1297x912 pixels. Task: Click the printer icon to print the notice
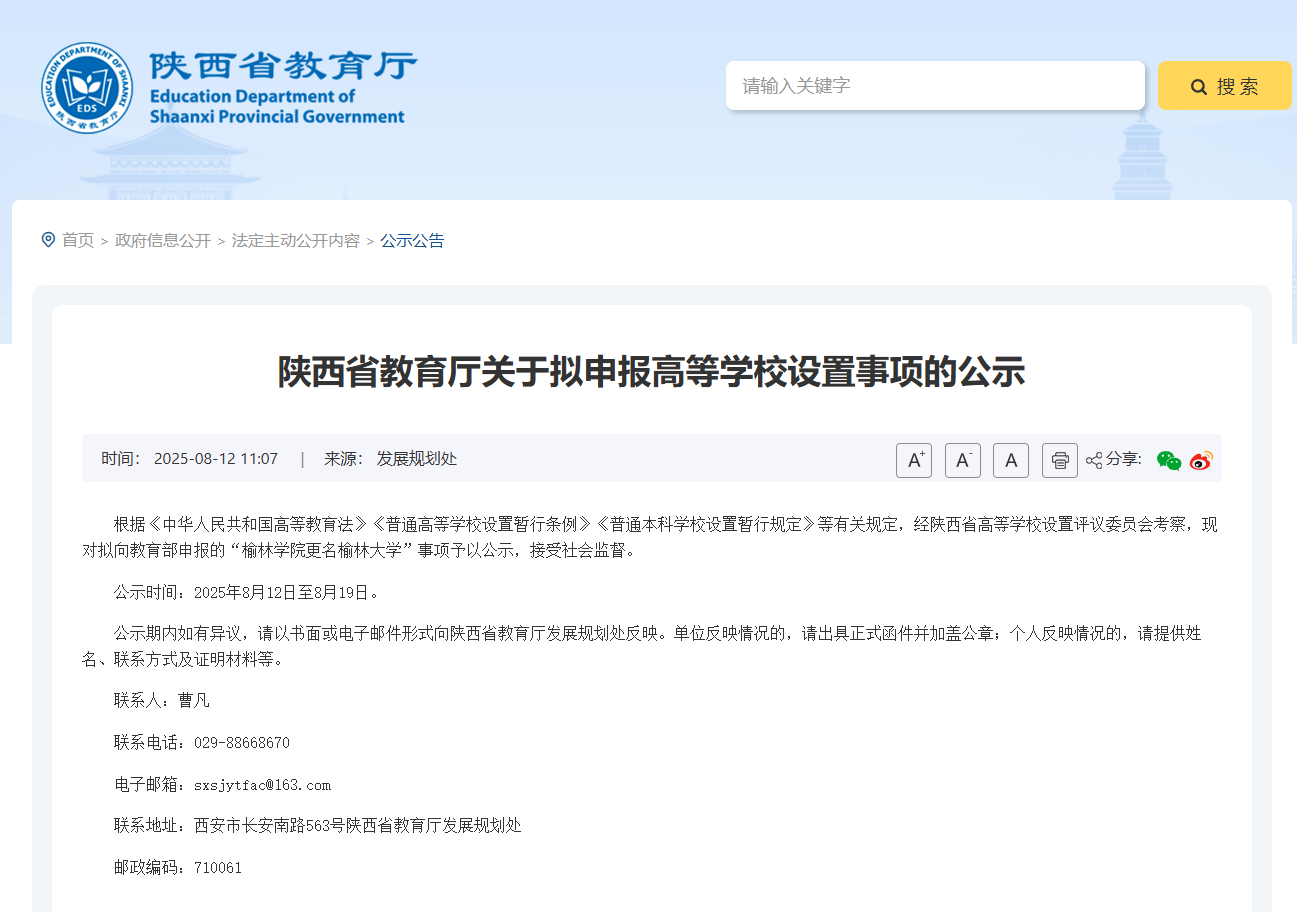1059,460
